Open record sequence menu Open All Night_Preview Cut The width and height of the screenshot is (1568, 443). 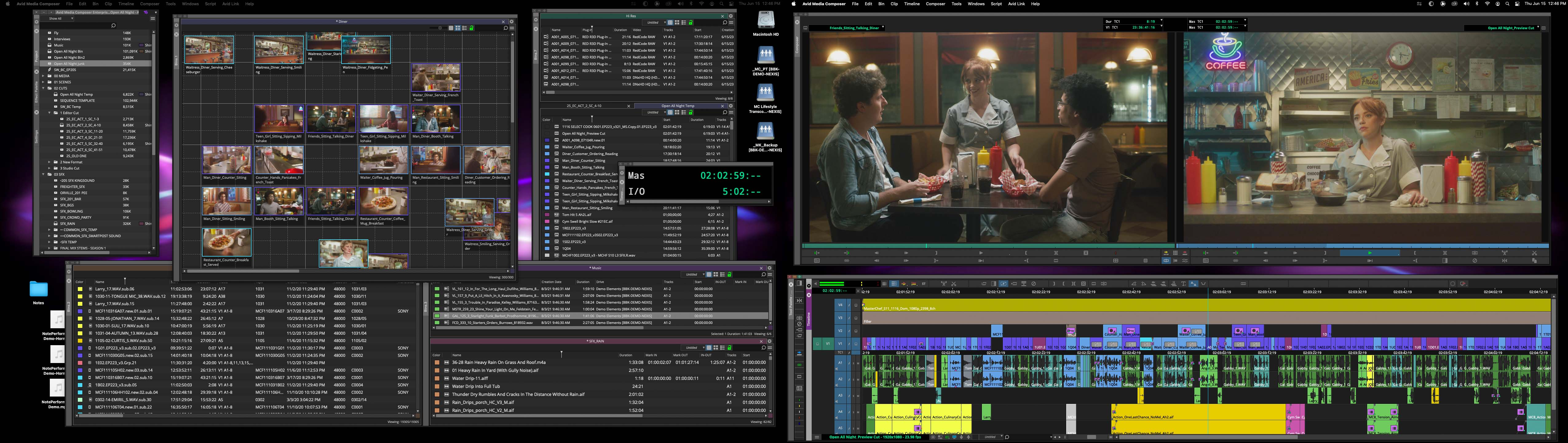click(x=1502, y=28)
